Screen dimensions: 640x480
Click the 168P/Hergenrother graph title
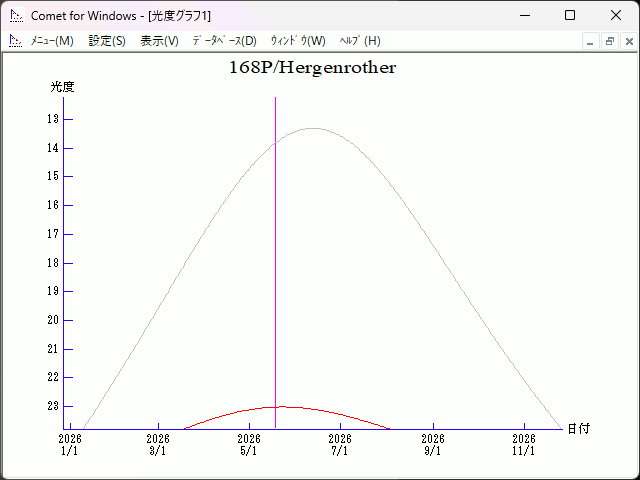click(x=312, y=68)
